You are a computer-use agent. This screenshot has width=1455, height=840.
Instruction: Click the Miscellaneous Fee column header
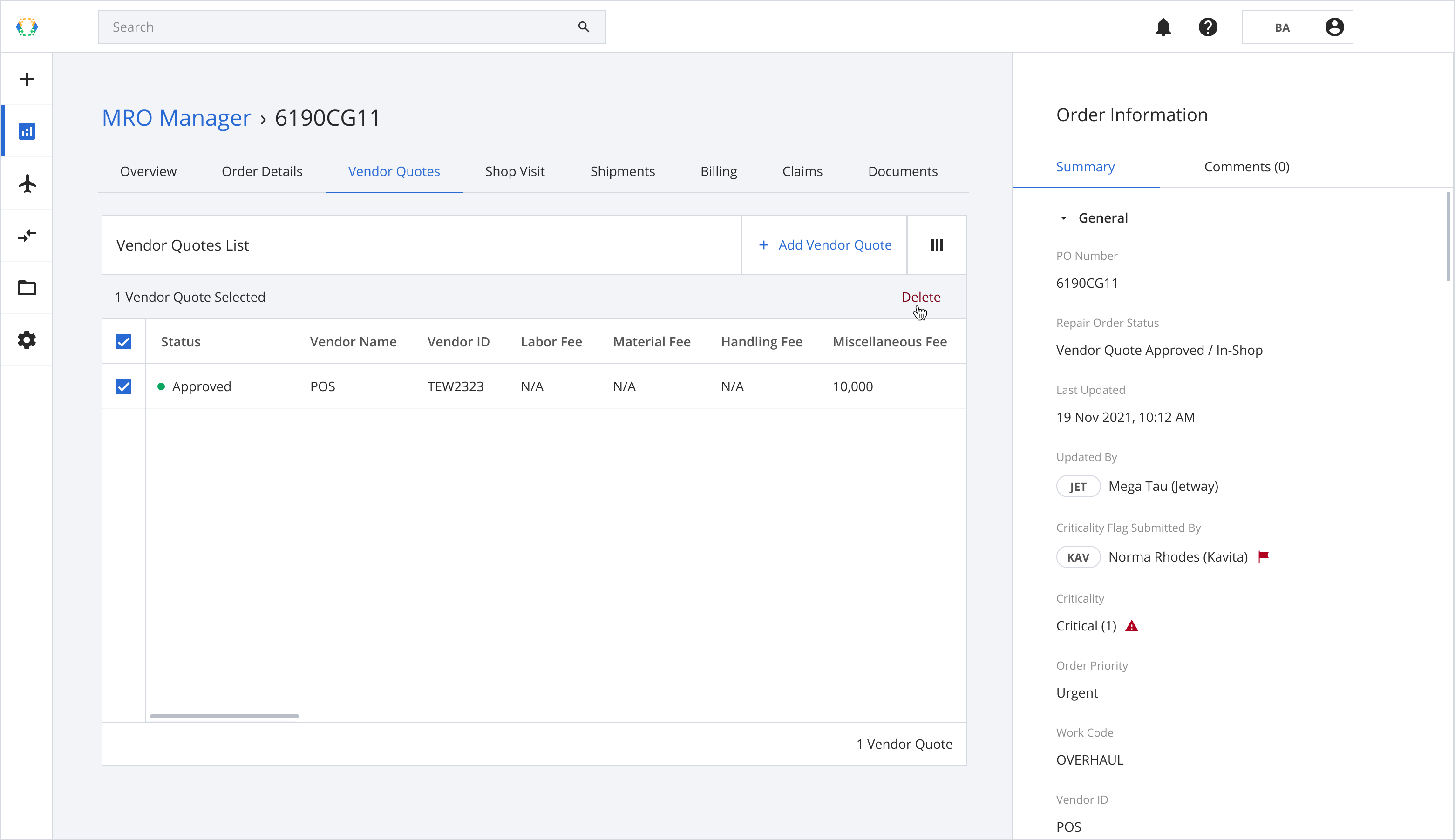[x=890, y=342]
